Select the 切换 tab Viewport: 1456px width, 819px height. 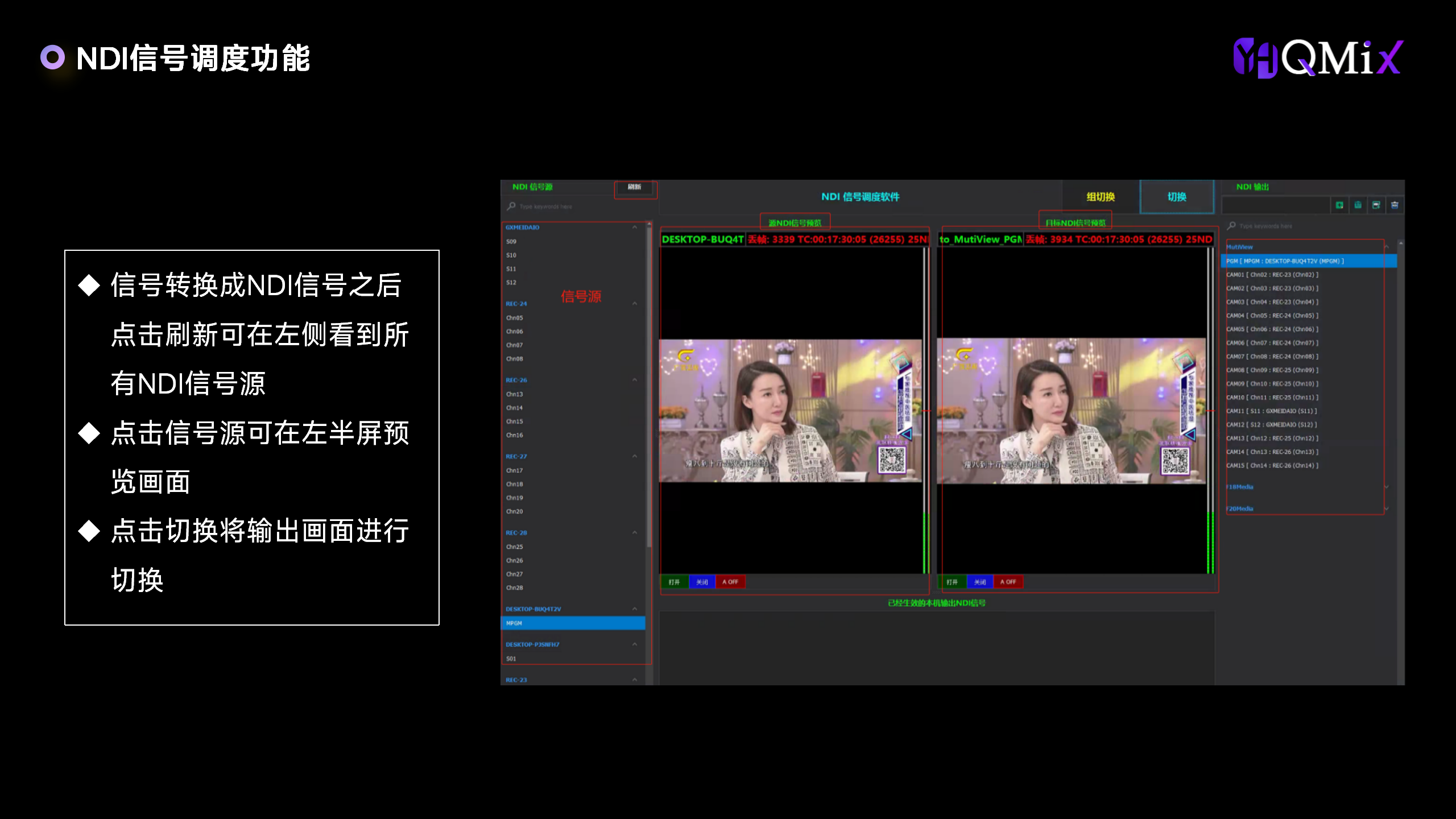pos(1177,197)
